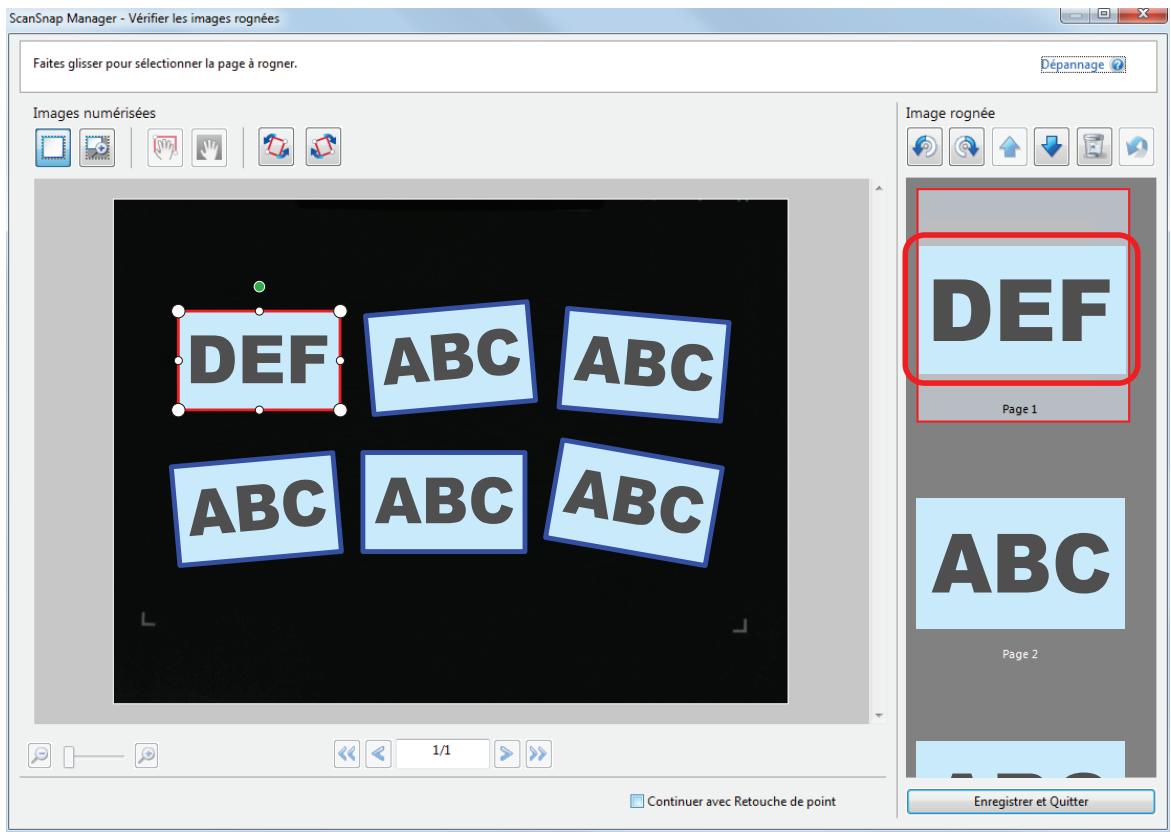Toggle Continuer avec Retouche de point checkbox

pos(637,801)
